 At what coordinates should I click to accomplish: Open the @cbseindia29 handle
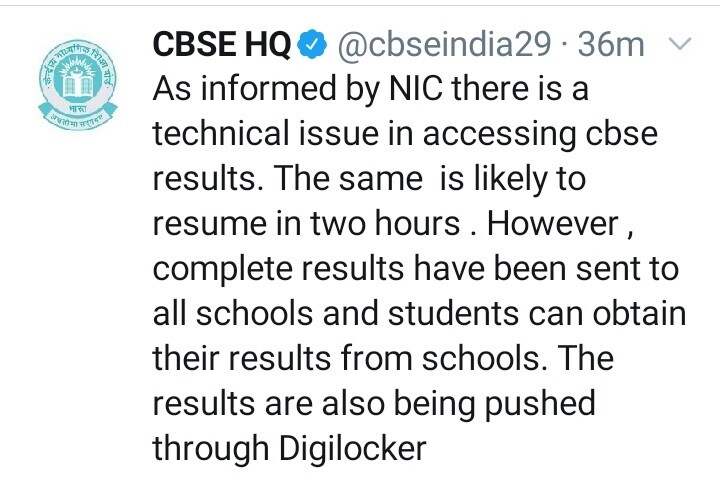tap(444, 45)
